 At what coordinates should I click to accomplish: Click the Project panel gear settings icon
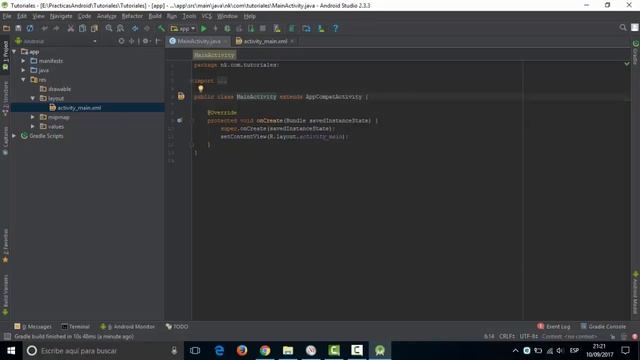click(x=145, y=41)
